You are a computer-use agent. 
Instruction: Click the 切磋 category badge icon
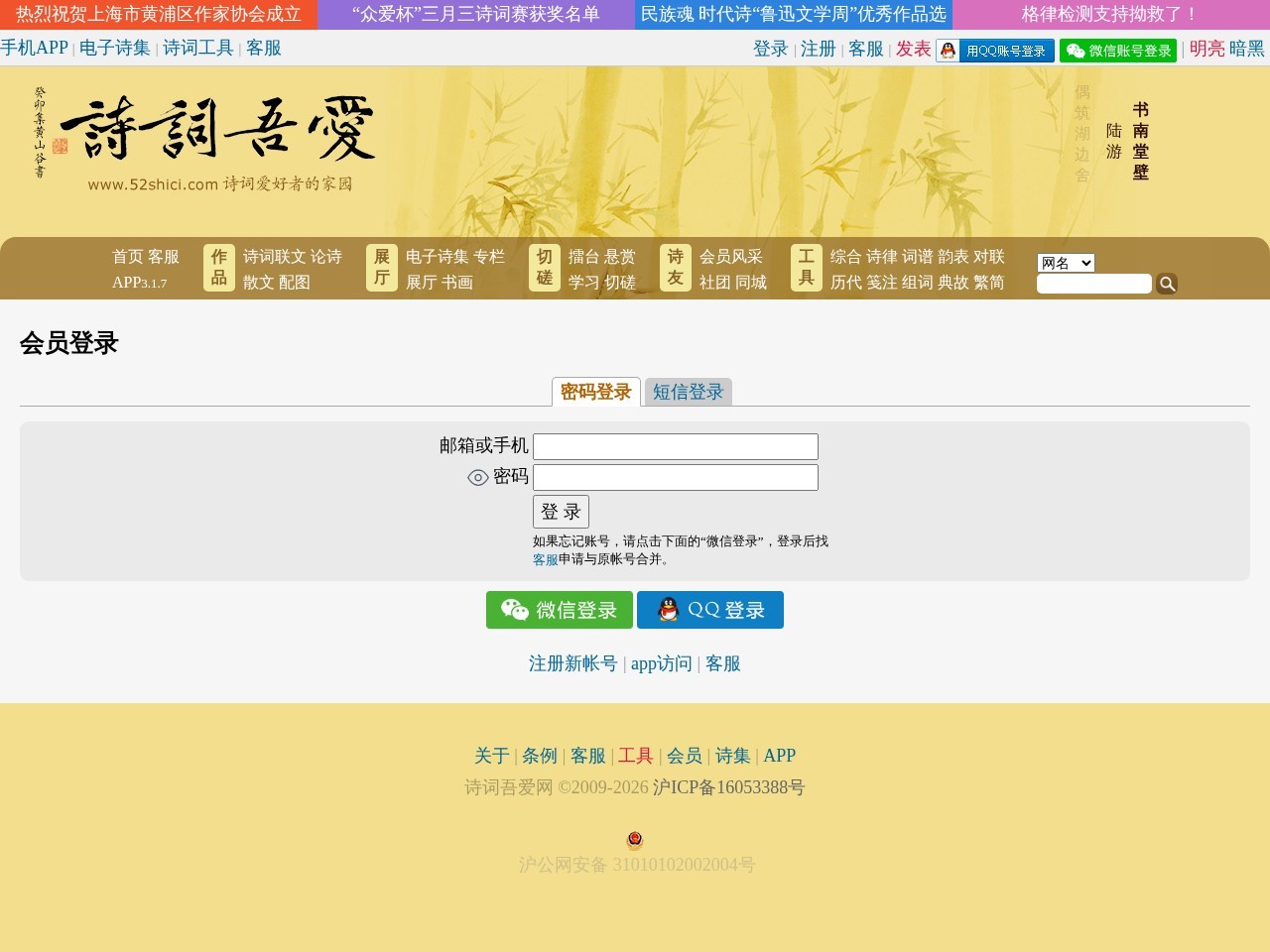pyautogui.click(x=545, y=268)
